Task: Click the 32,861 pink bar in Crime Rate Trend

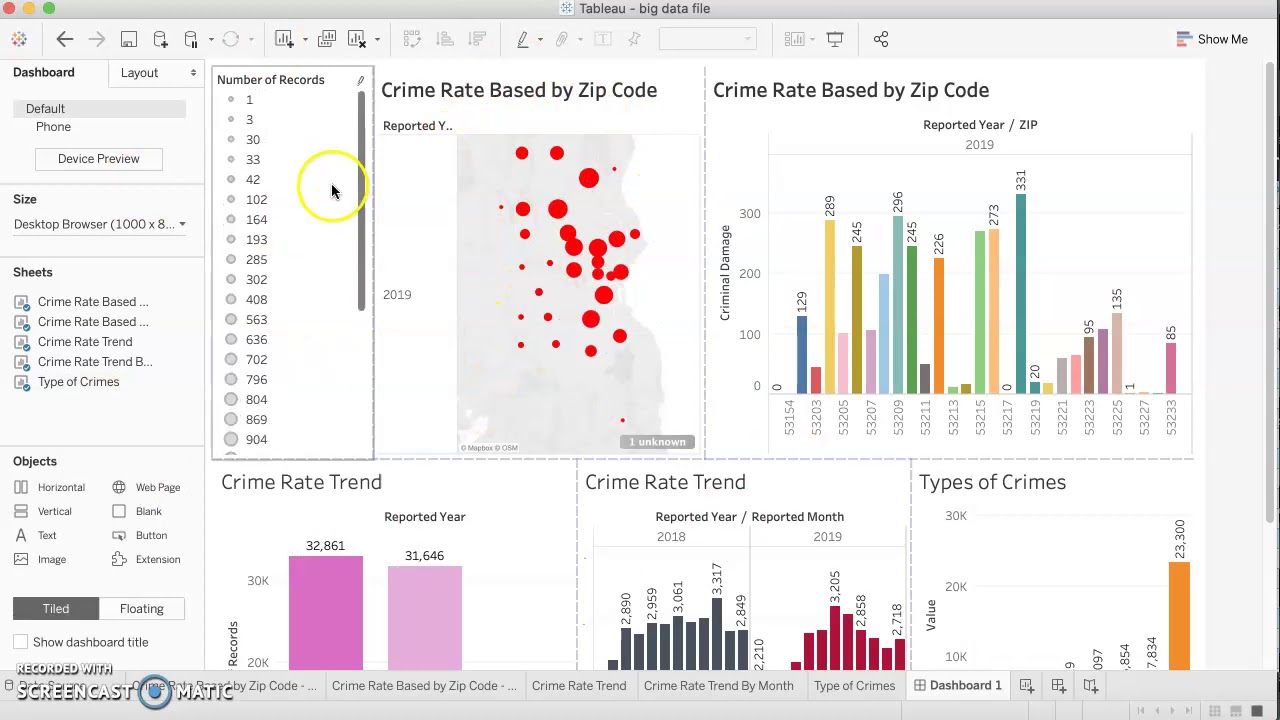Action: (x=326, y=612)
